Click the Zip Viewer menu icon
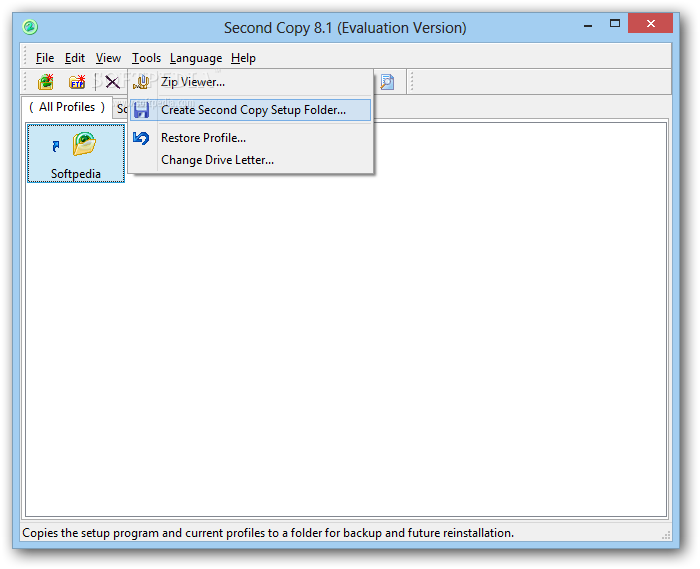 141,82
